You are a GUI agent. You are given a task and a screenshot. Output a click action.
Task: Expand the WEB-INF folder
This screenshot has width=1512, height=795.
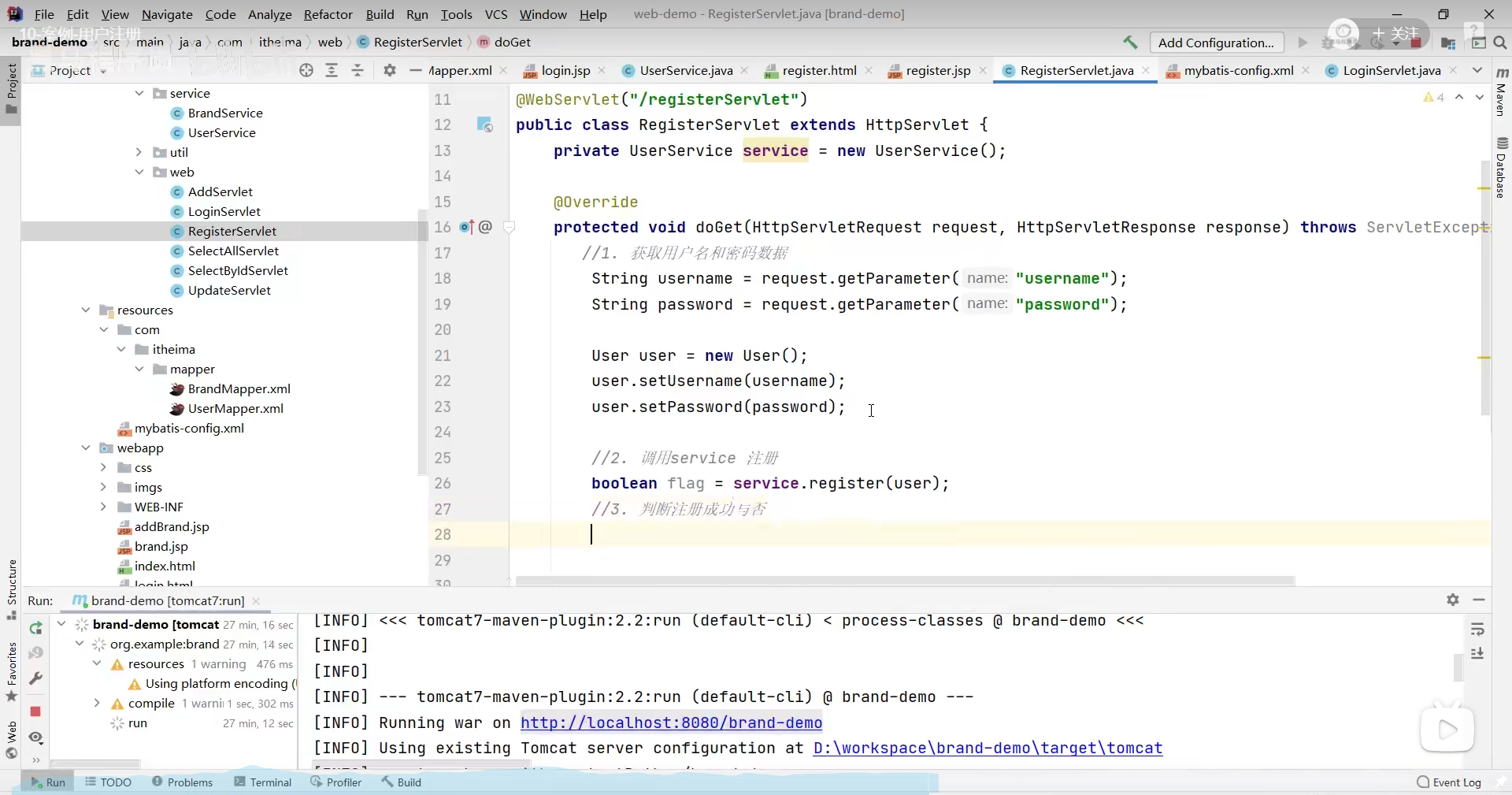click(103, 507)
